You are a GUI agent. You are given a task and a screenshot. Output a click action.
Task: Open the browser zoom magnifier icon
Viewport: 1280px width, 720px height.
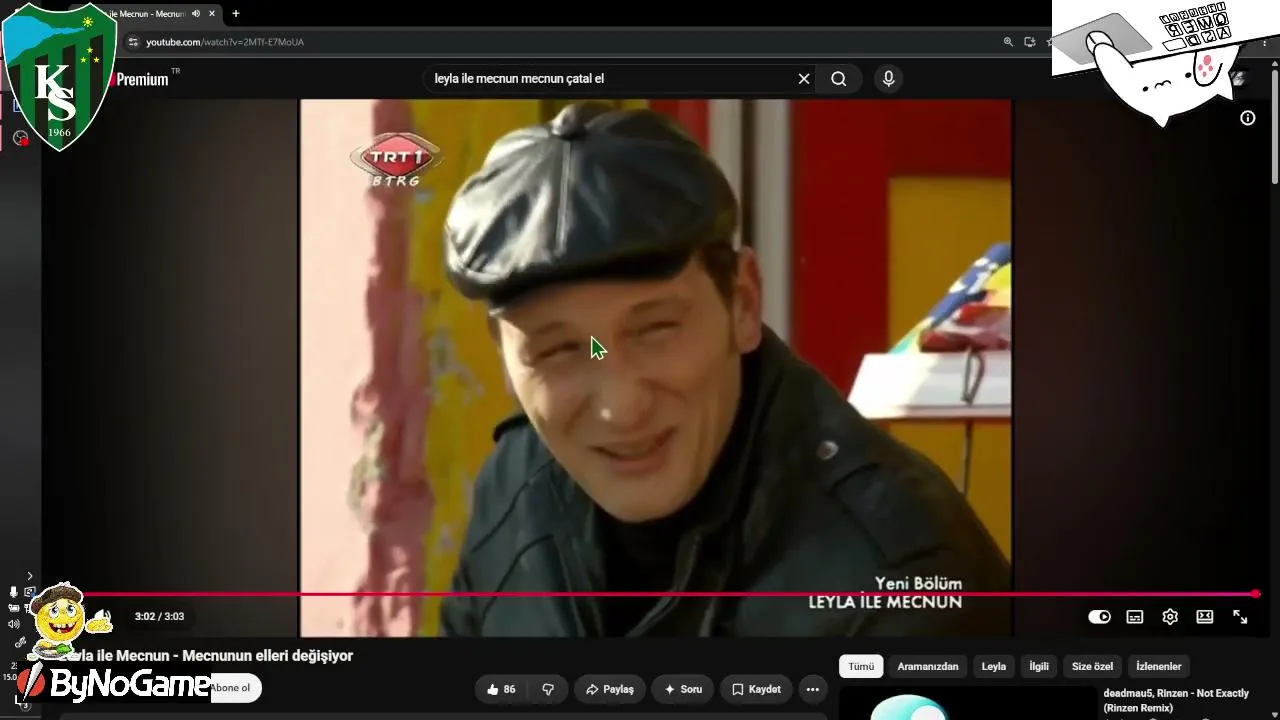(x=1008, y=42)
